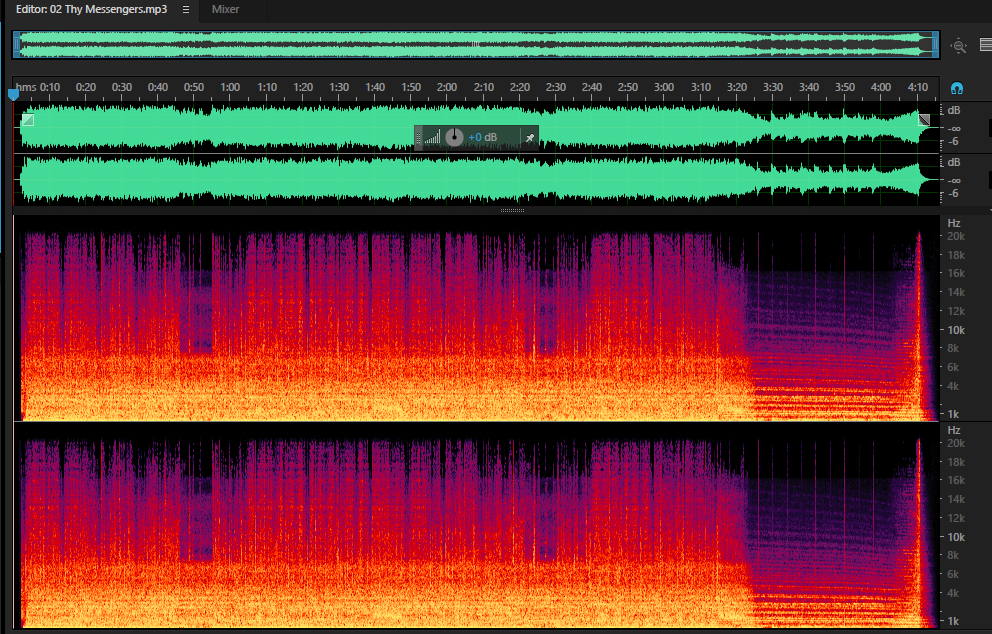Viewport: 992px width, 634px height.
Task: Click the 1:30 mark on the timeline
Action: click(339, 87)
